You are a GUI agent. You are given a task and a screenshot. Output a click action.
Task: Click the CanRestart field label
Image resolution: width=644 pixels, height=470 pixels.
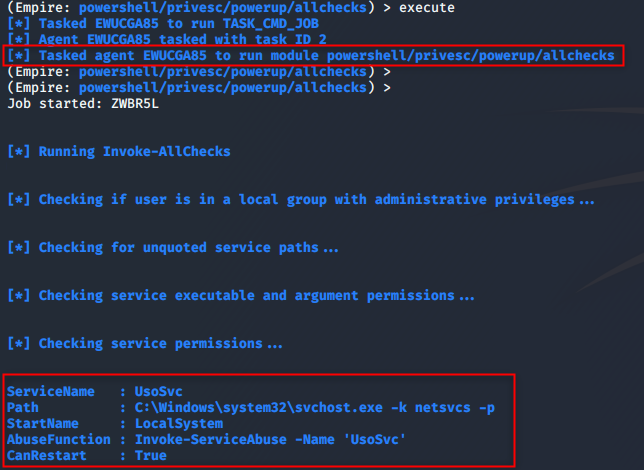click(x=46, y=456)
